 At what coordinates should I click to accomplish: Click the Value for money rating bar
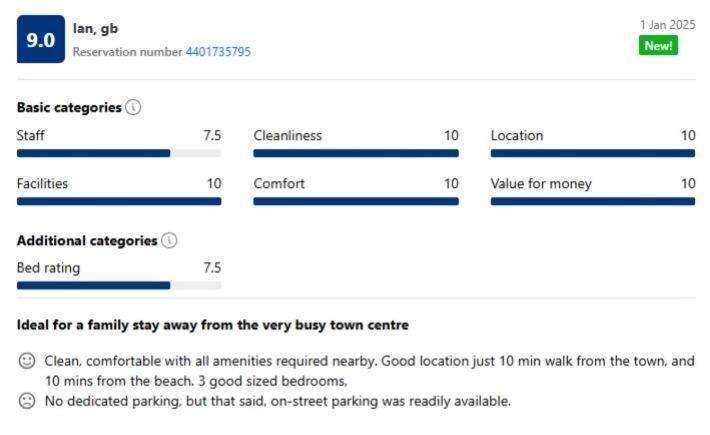pyautogui.click(x=593, y=201)
